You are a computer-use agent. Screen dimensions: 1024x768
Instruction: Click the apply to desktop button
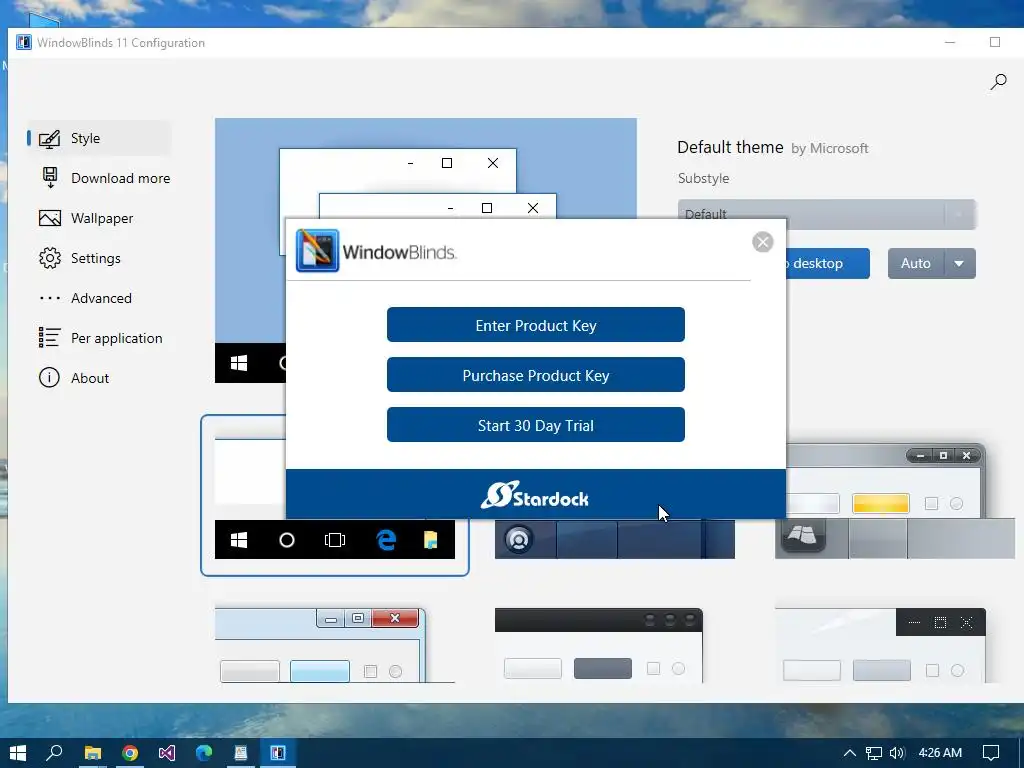(828, 263)
